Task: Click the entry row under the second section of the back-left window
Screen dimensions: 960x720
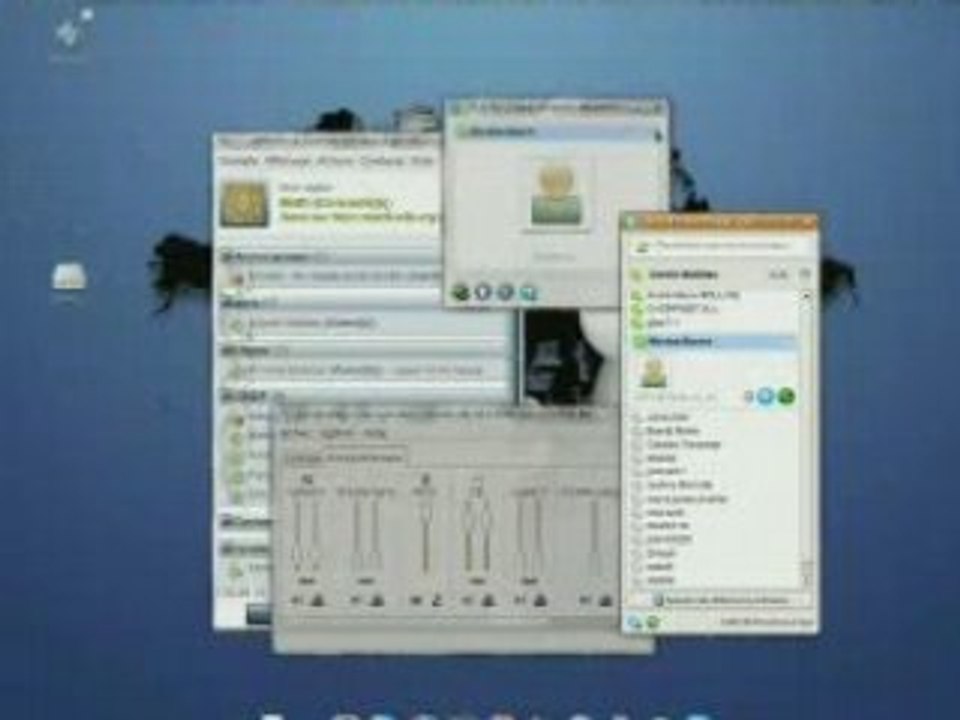Action: tap(367, 323)
